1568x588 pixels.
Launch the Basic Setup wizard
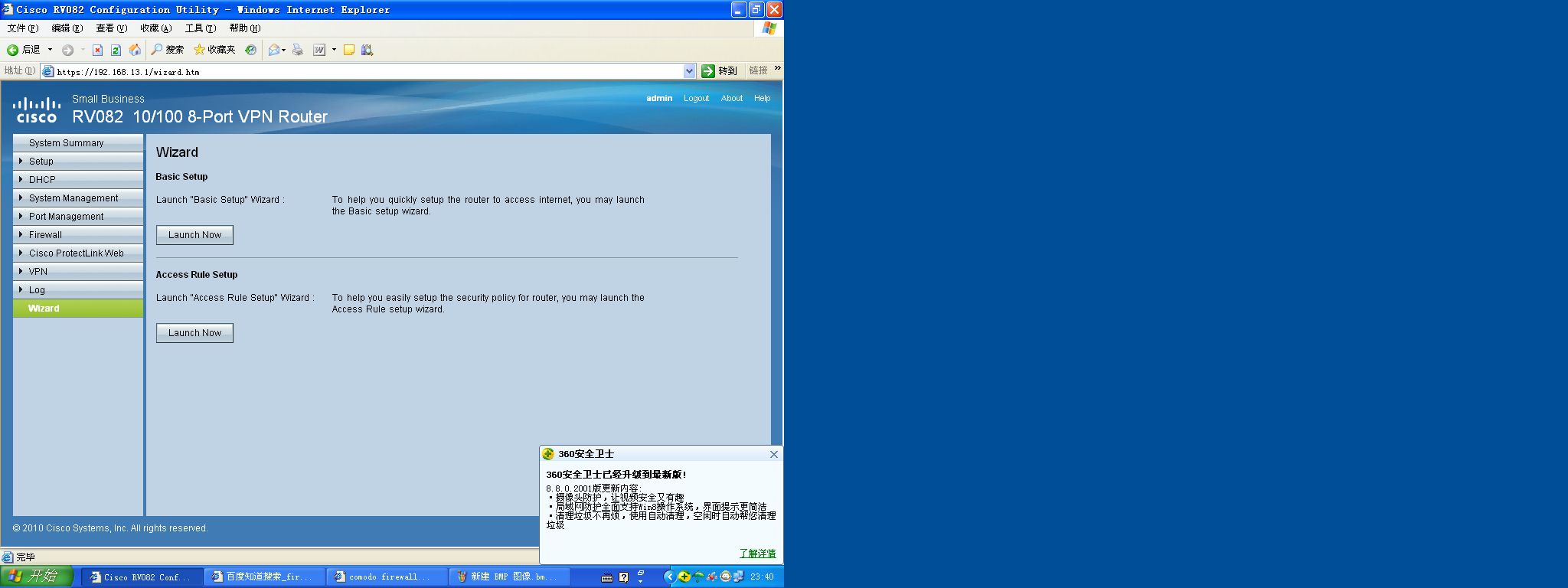click(x=194, y=235)
